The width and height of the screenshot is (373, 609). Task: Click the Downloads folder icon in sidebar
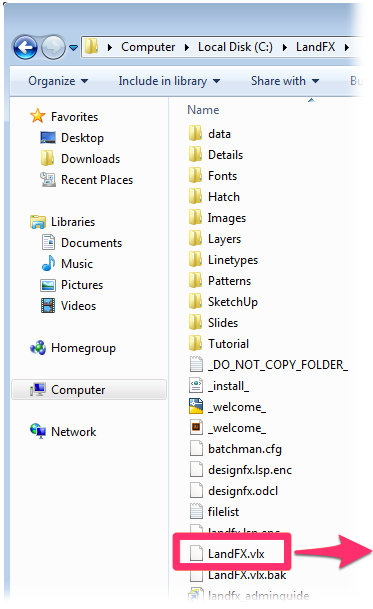click(47, 158)
